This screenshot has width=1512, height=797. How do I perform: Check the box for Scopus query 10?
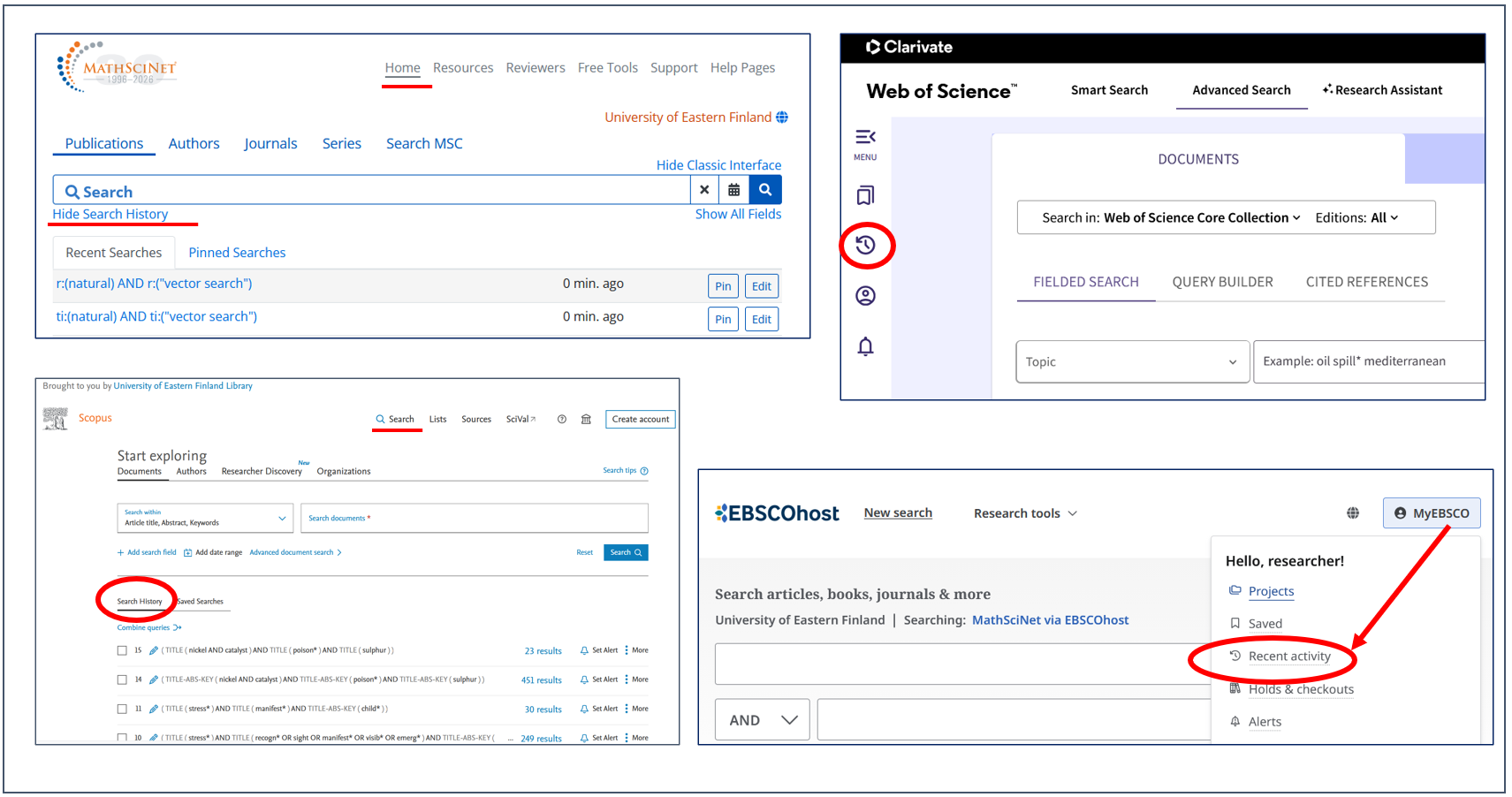[x=122, y=737]
